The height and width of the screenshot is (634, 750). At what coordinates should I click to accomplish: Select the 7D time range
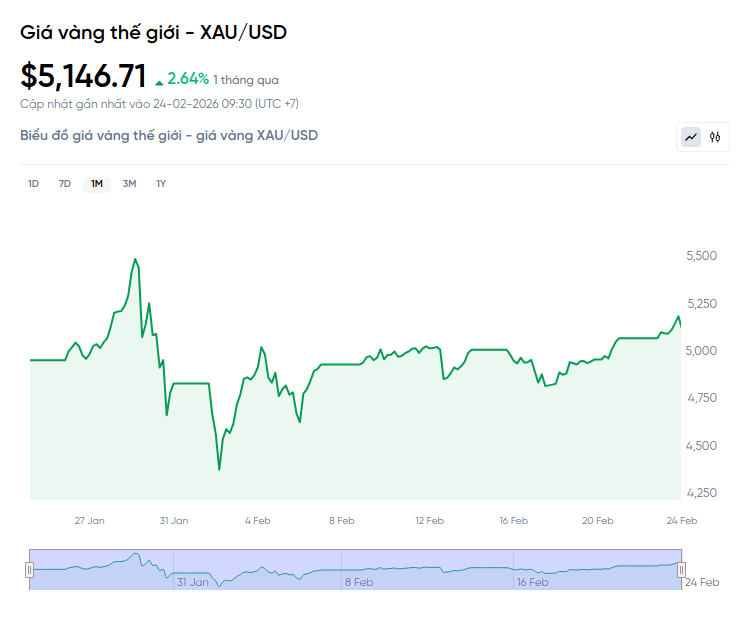[65, 184]
